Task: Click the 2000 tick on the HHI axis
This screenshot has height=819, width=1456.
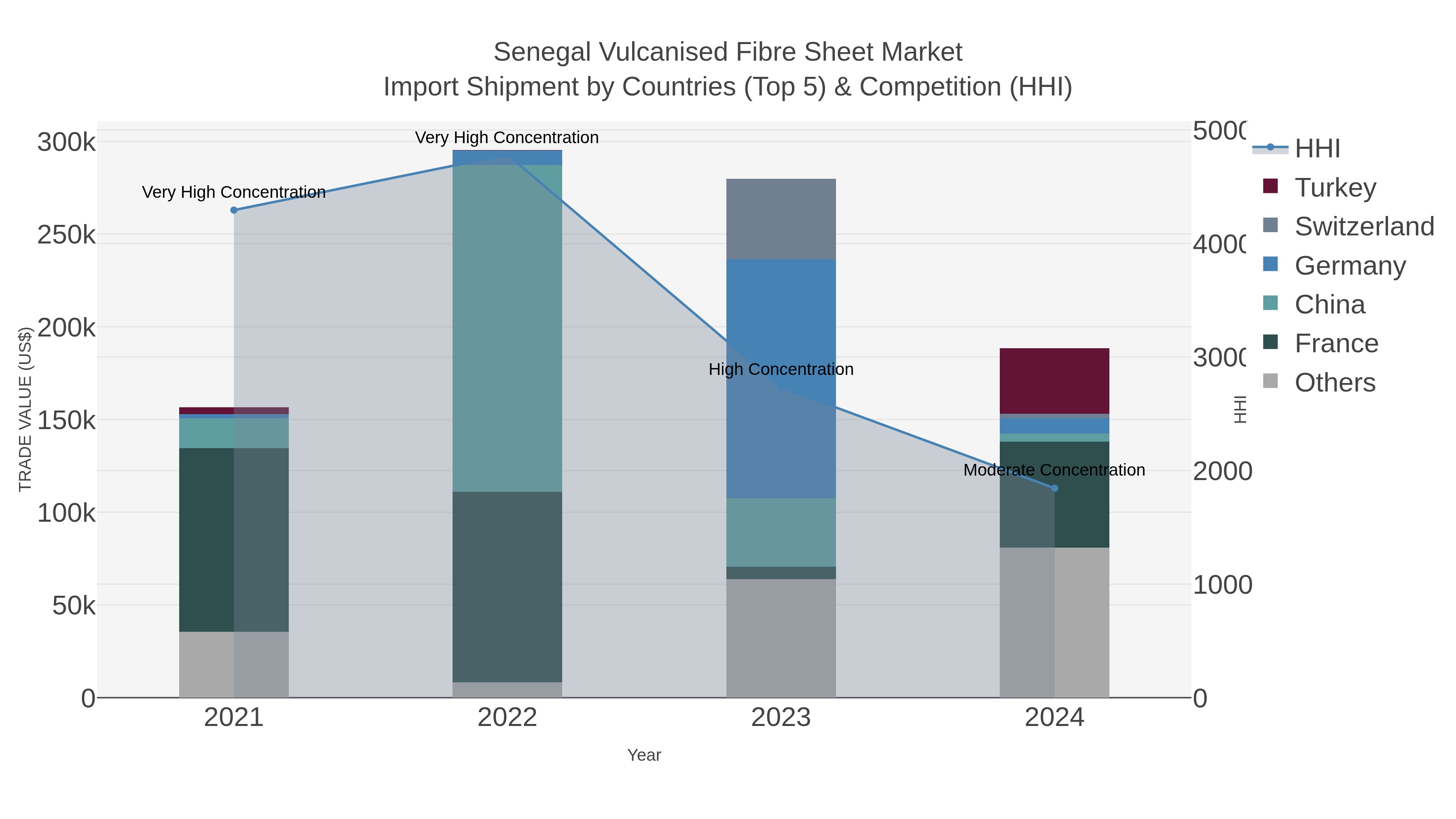Action: 1222,471
